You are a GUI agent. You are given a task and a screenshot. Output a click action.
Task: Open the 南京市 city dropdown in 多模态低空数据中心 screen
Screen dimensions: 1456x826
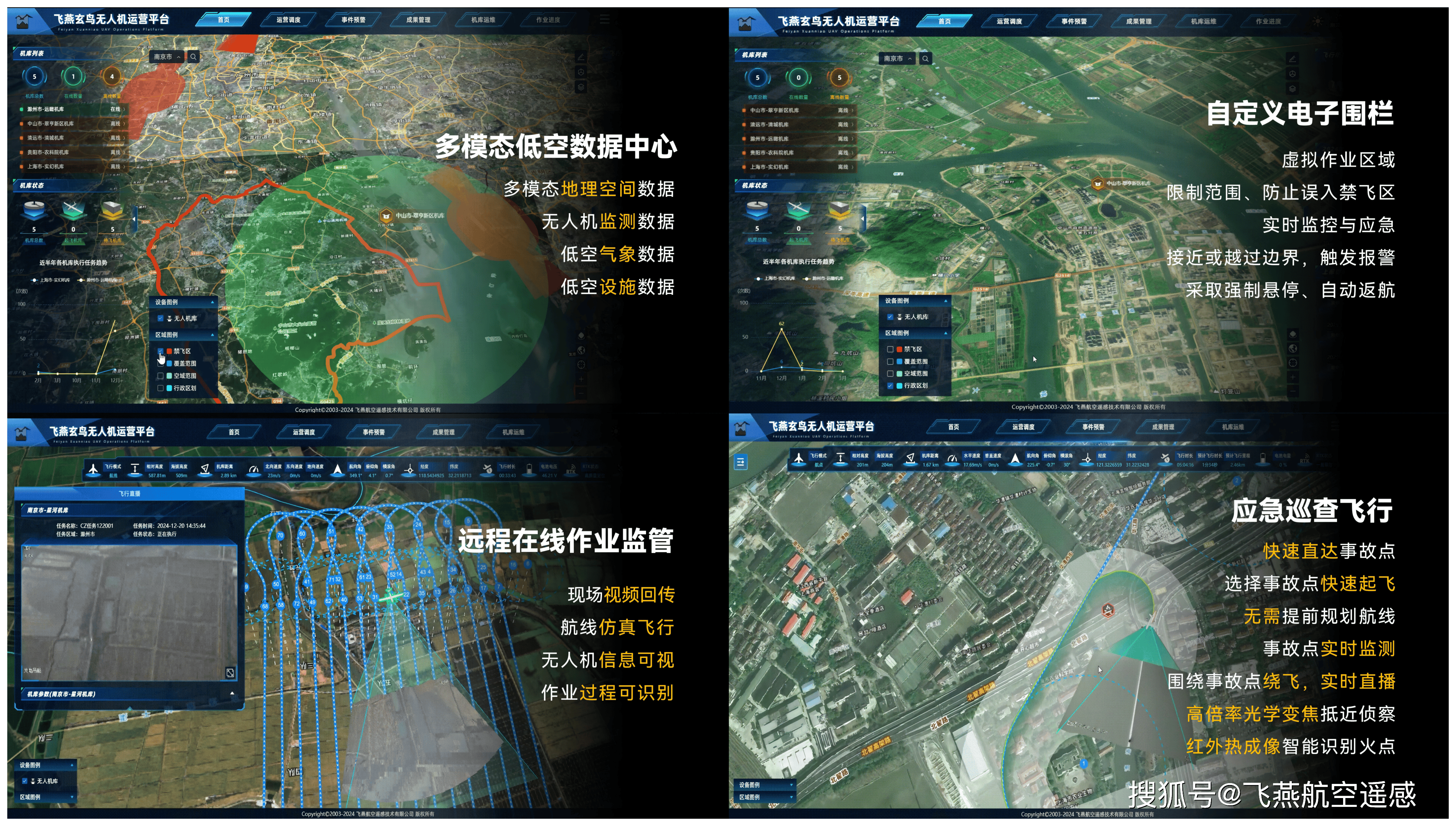pyautogui.click(x=167, y=57)
